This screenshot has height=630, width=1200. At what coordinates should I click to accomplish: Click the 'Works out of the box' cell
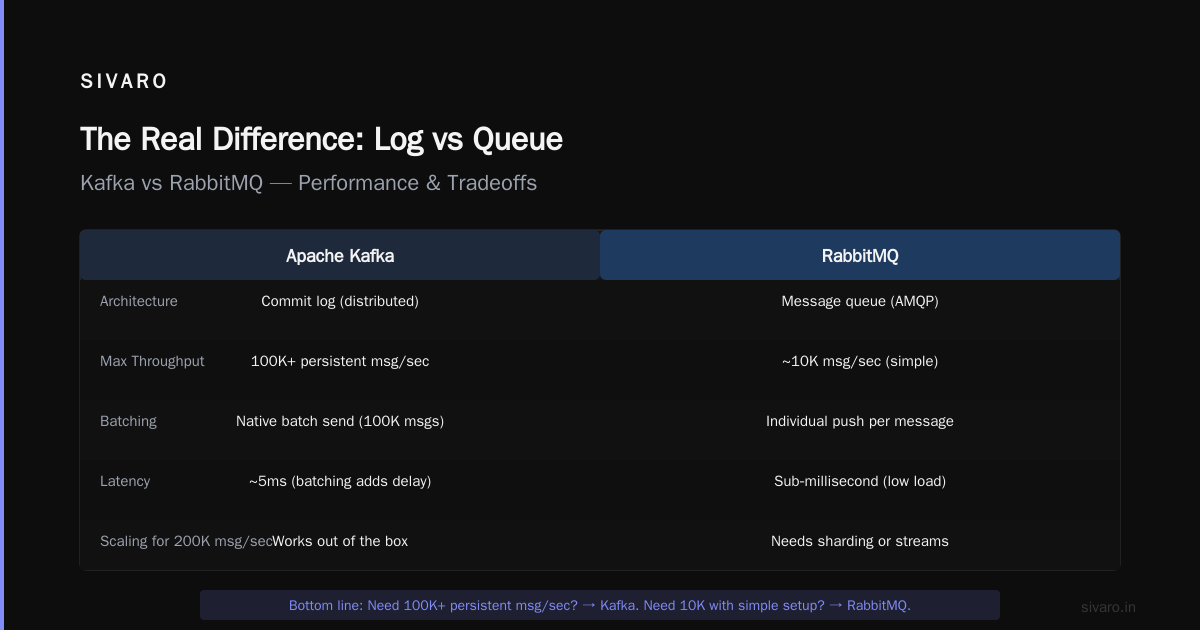coord(340,541)
